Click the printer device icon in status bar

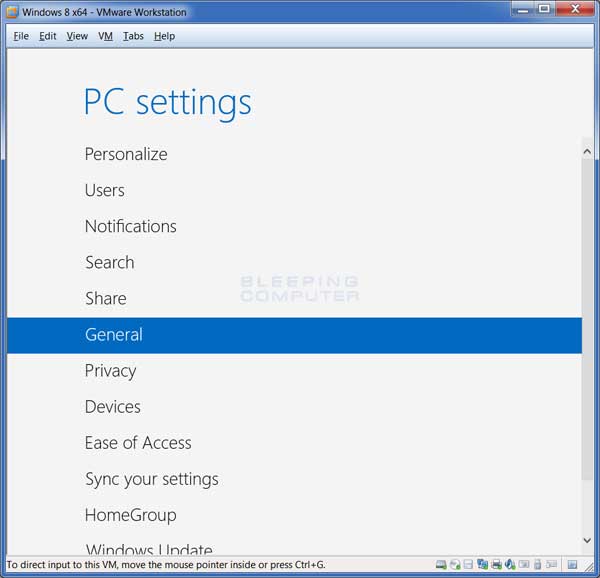497,564
